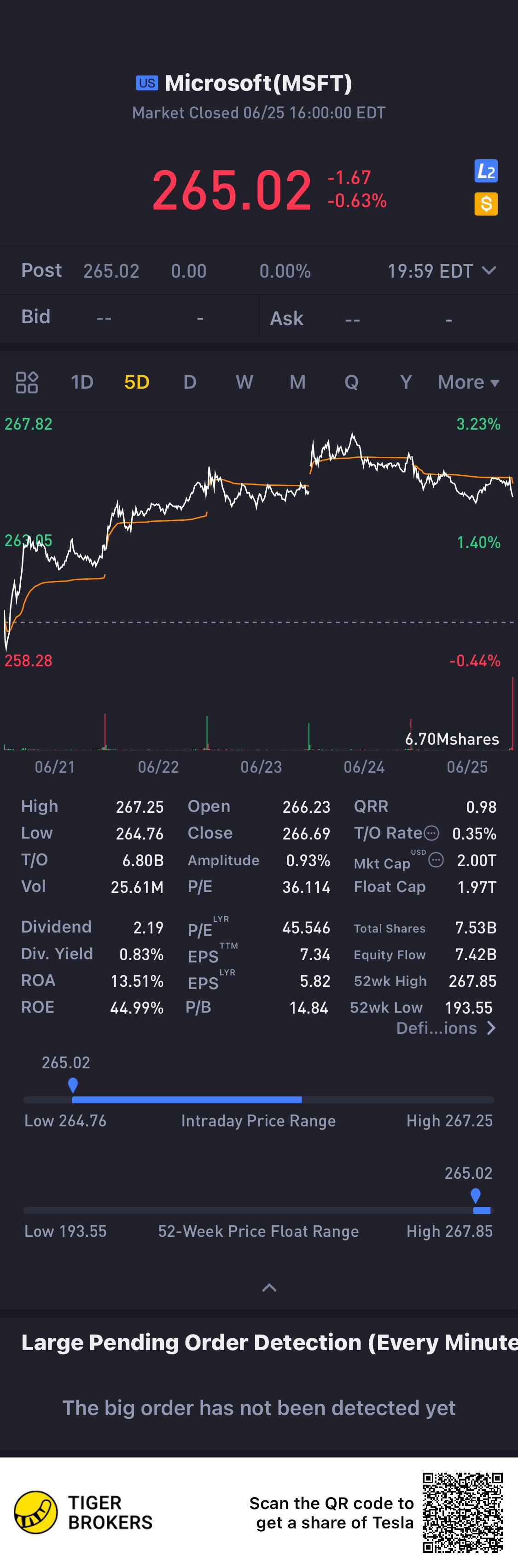Image resolution: width=518 pixels, height=1568 pixels.
Task: Tap the Tesla share QR code
Action: (x=463, y=1512)
